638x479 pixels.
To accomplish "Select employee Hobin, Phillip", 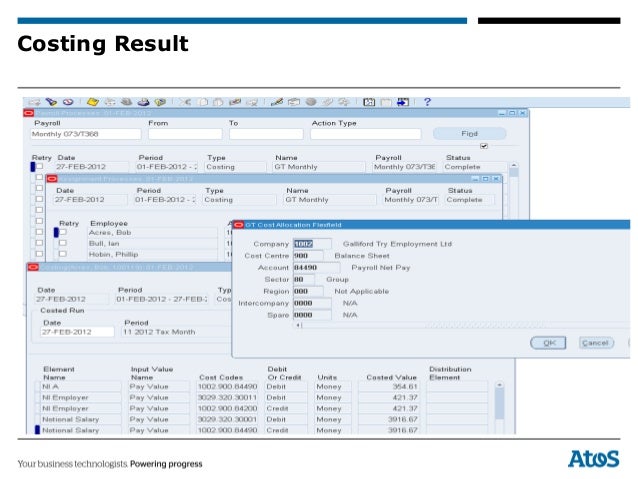I will pyautogui.click(x=152, y=254).
